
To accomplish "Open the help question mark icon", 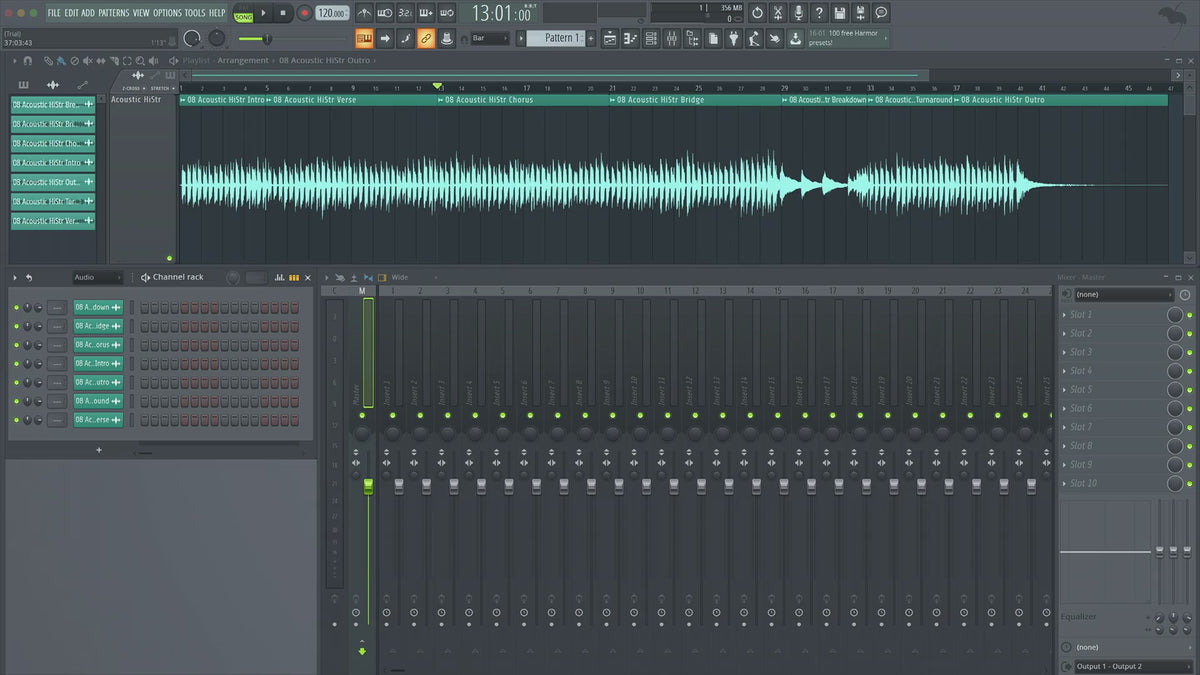I will coord(819,13).
